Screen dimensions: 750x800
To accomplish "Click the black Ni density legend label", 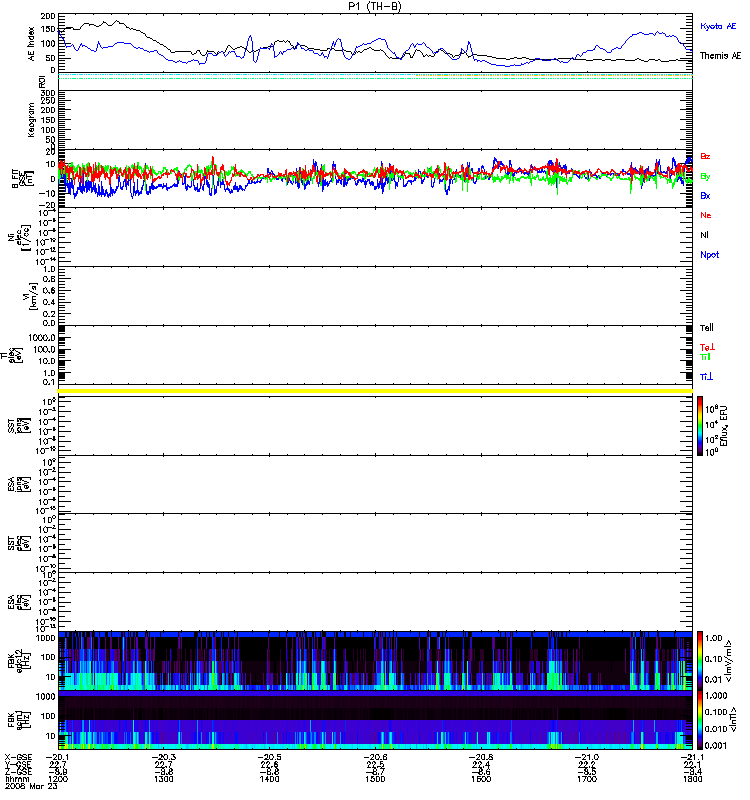I will [x=705, y=234].
